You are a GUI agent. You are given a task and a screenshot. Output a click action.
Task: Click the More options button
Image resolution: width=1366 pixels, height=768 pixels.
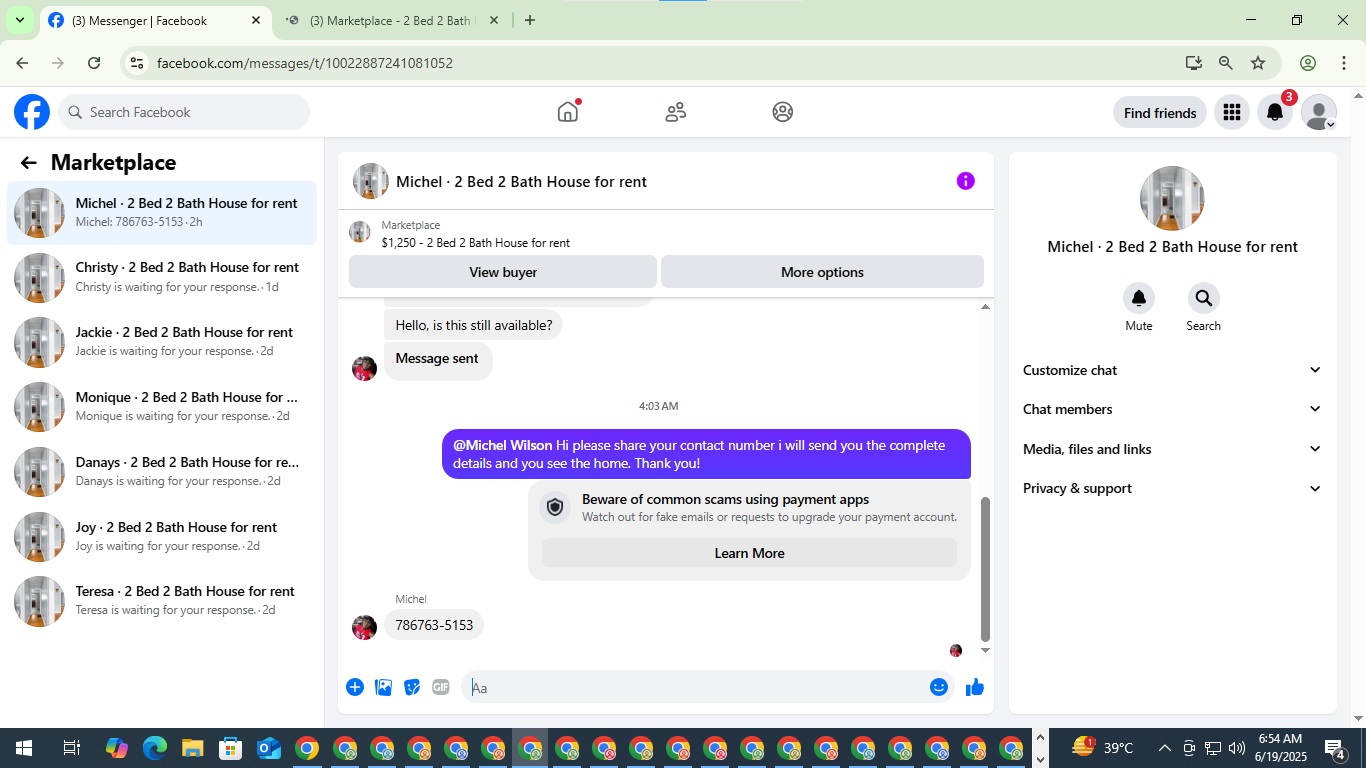point(822,272)
